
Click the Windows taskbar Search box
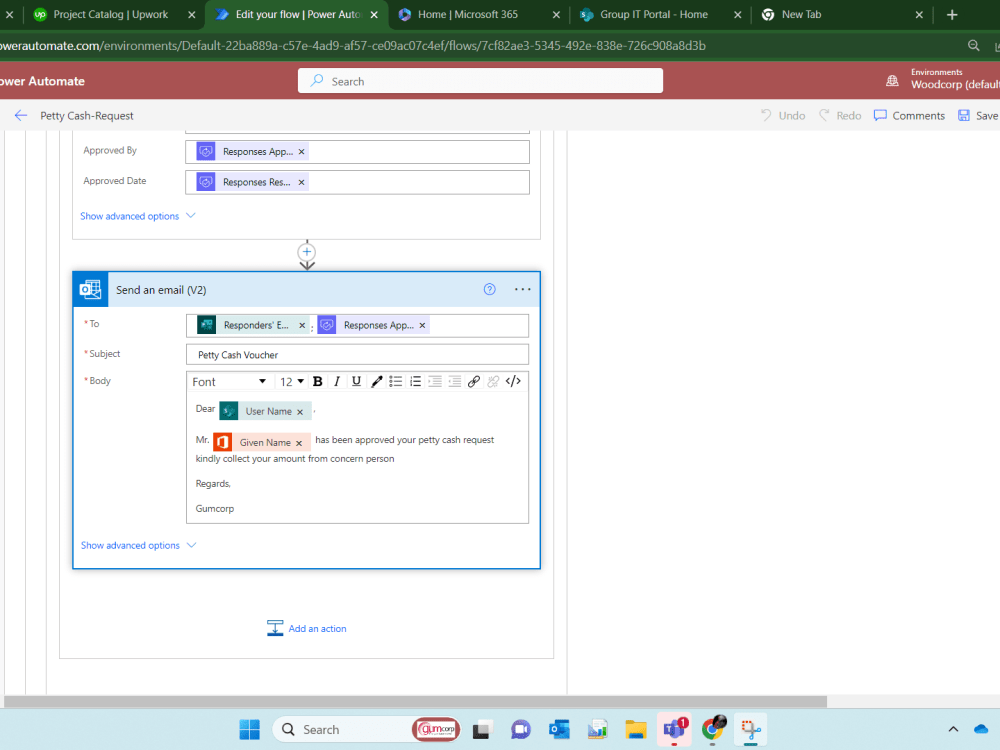click(x=367, y=730)
